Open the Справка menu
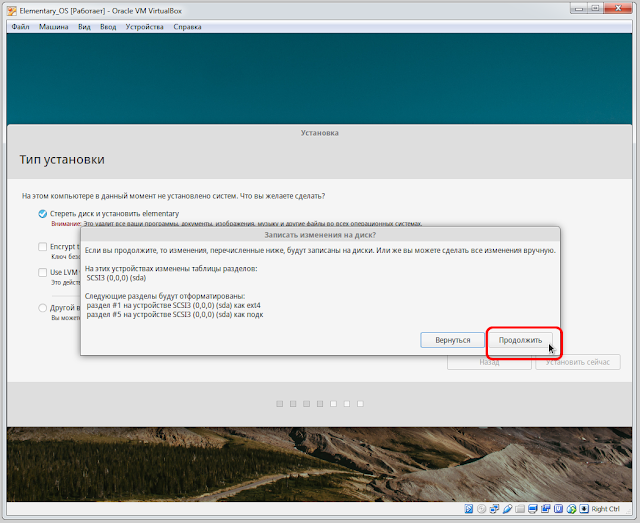The height and width of the screenshot is (523, 640). [x=187, y=27]
